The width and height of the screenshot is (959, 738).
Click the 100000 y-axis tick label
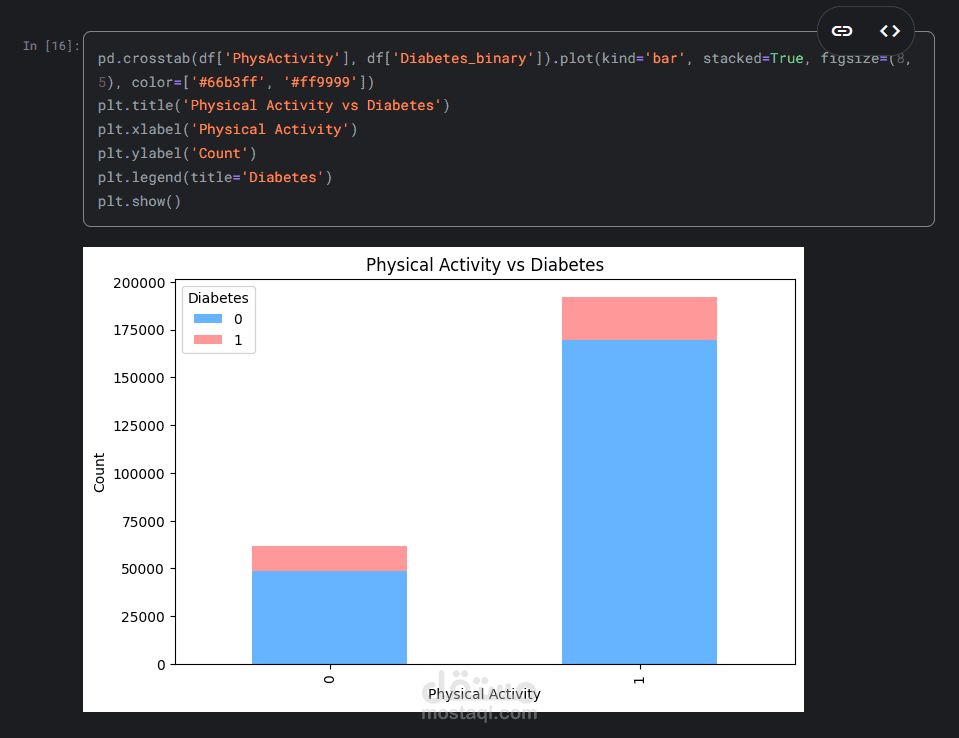pyautogui.click(x=137, y=474)
